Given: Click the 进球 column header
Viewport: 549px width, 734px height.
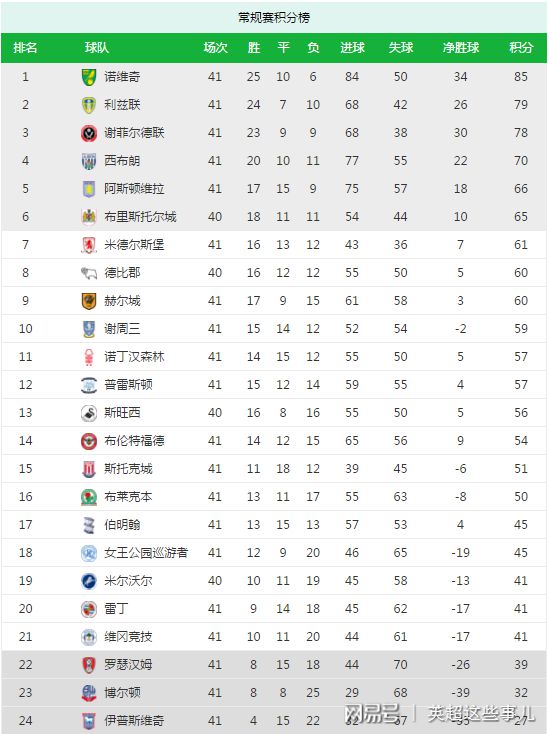Looking at the screenshot, I should (352, 48).
